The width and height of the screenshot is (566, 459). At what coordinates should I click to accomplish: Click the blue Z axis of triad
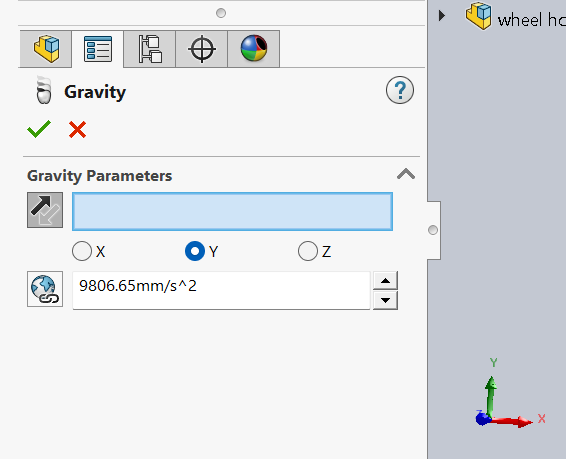(x=482, y=419)
